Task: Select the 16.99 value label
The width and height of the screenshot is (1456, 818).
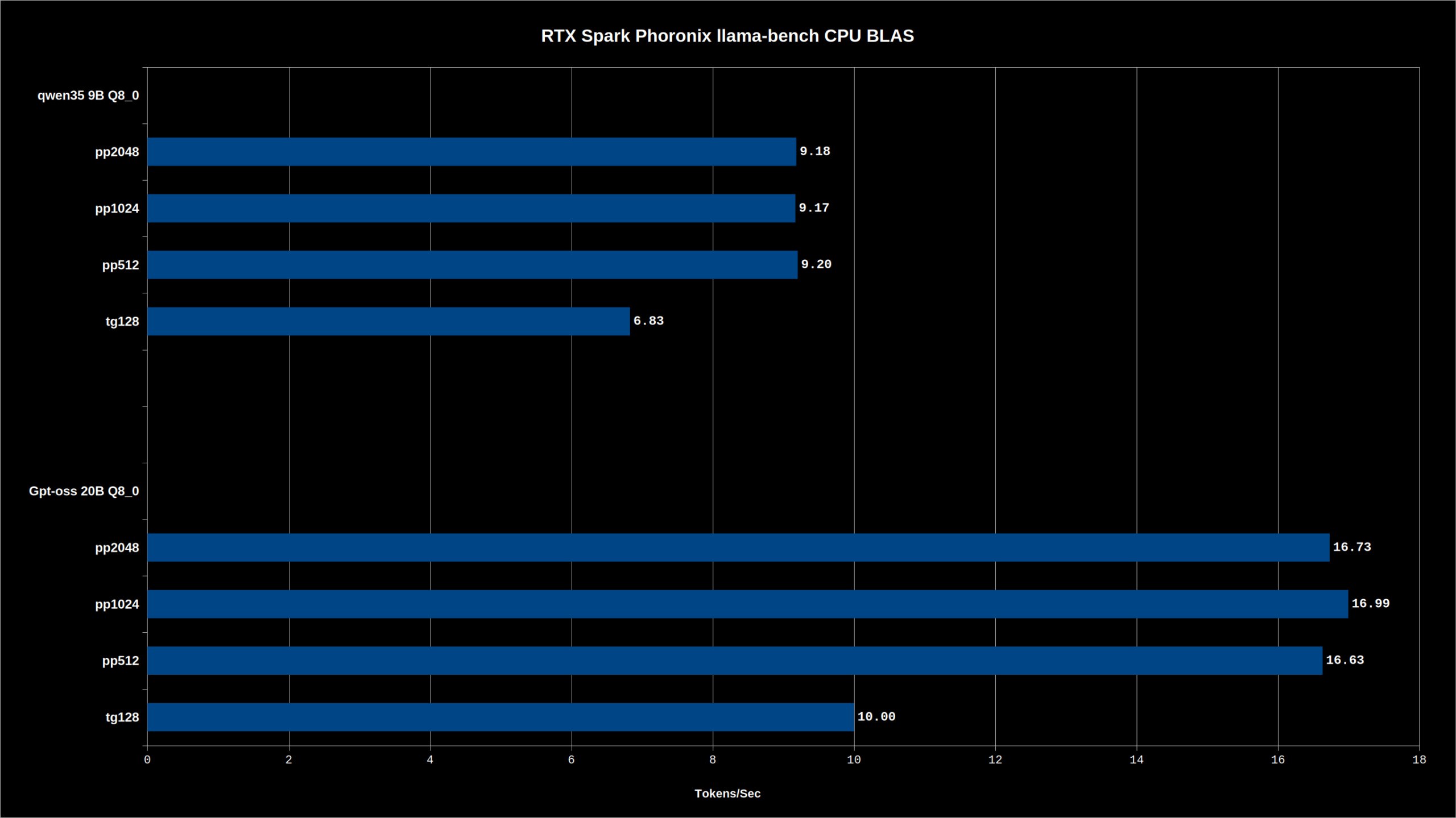Action: coord(1371,603)
